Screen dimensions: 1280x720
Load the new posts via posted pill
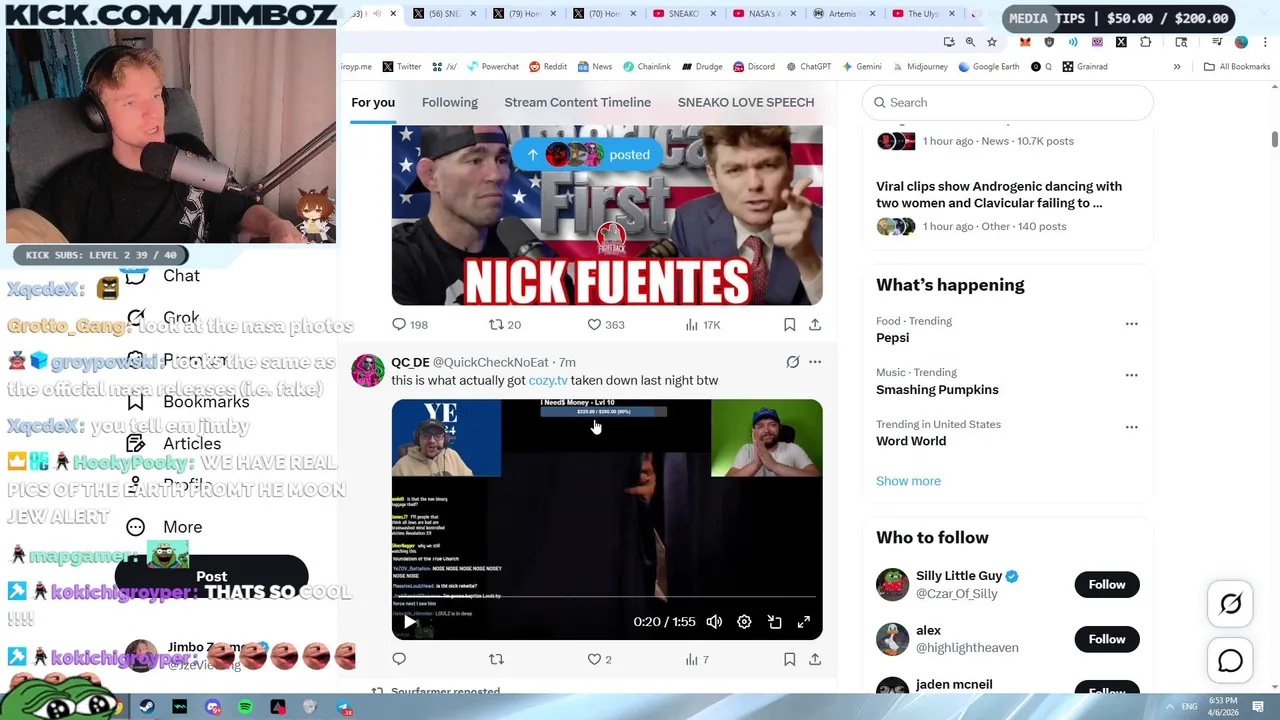[x=587, y=154]
